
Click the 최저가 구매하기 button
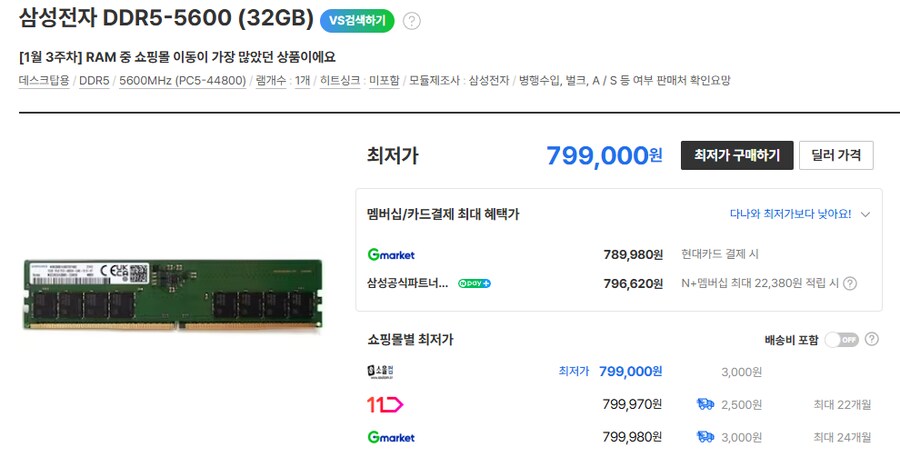737,155
